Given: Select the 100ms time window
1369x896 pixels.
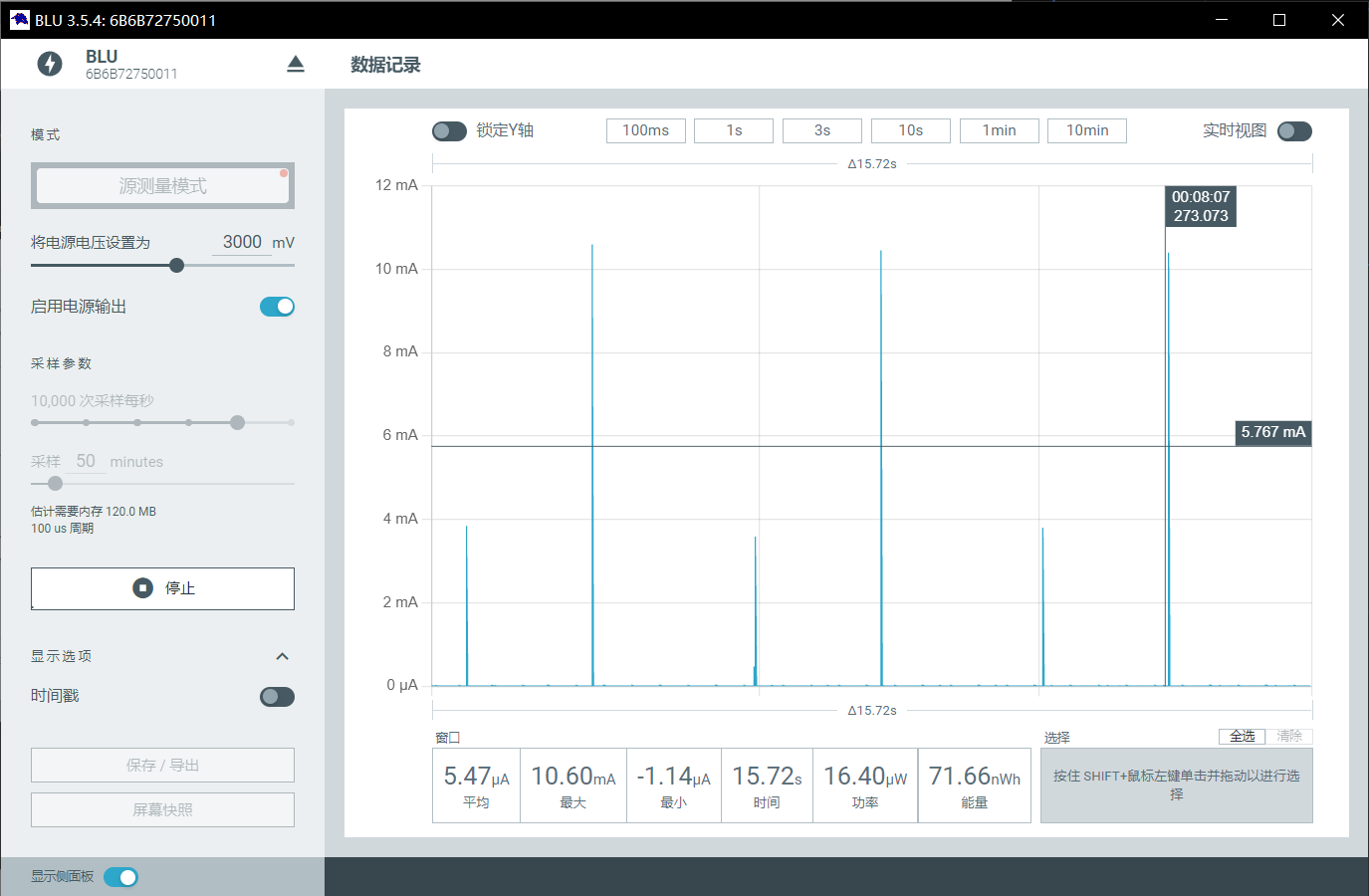Looking at the screenshot, I should (645, 130).
